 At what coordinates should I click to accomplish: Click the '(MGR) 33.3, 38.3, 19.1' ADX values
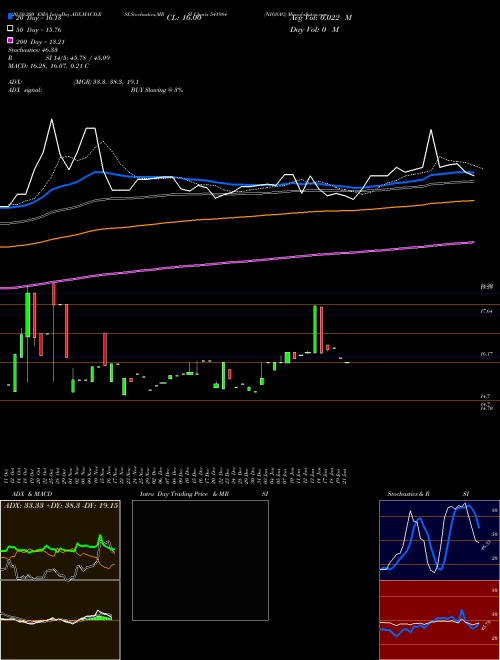tap(106, 82)
